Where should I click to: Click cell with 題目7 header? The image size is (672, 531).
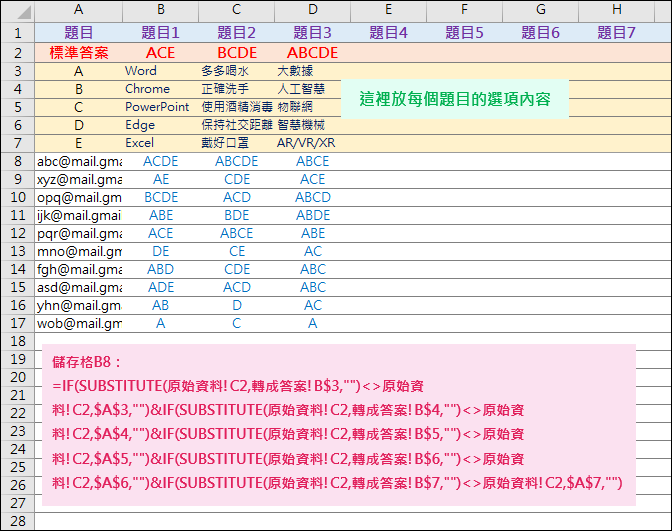616,33
